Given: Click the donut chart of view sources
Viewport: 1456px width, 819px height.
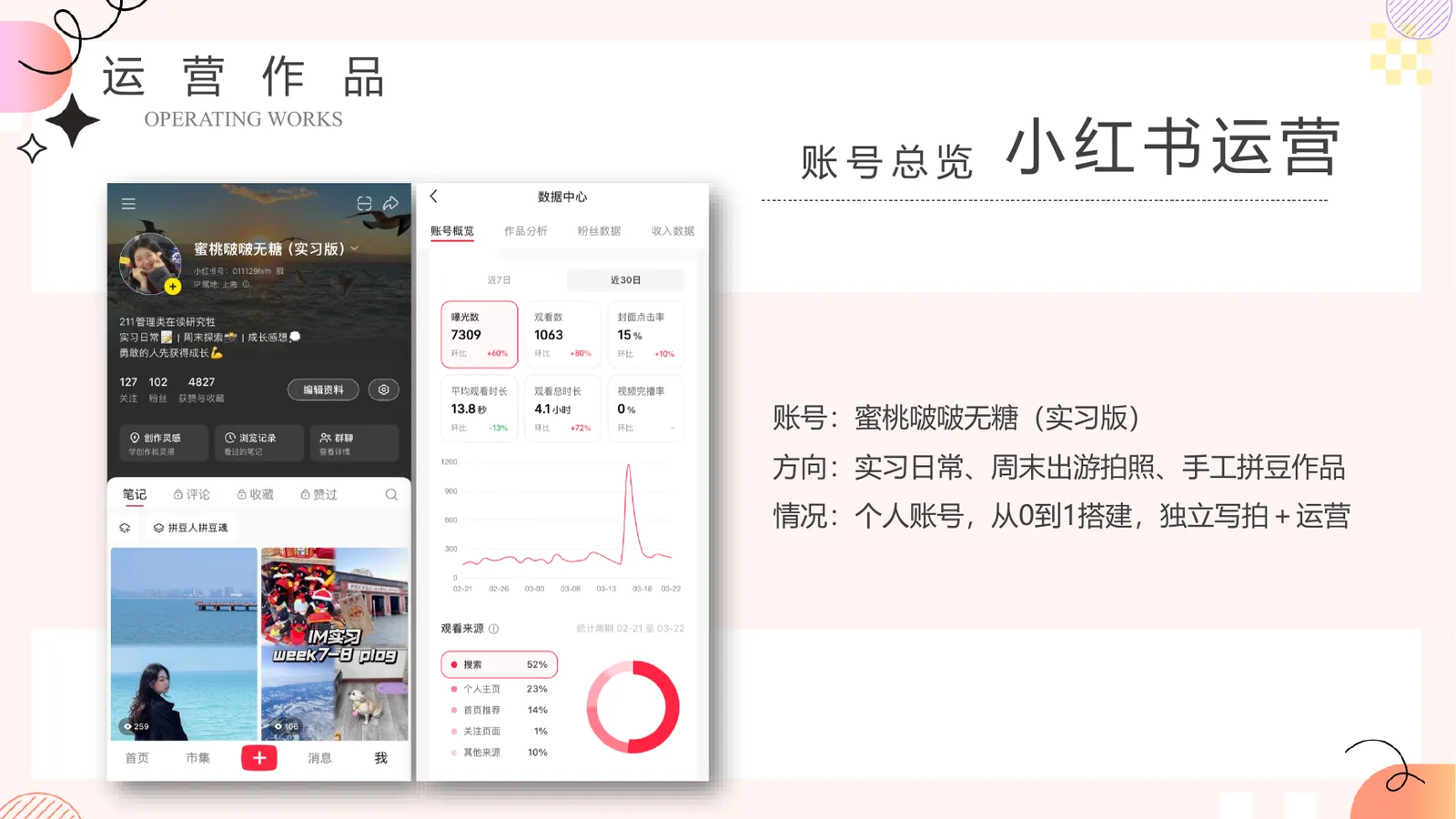Looking at the screenshot, I should pyautogui.click(x=633, y=707).
